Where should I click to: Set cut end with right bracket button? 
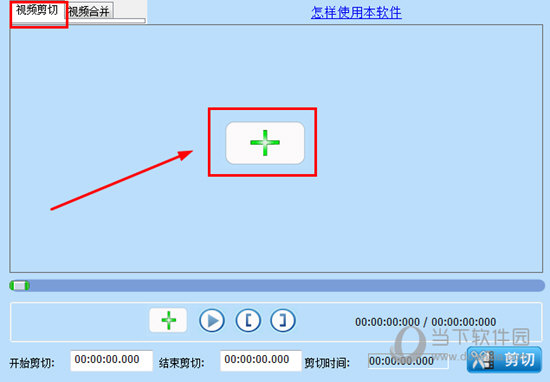tap(283, 320)
